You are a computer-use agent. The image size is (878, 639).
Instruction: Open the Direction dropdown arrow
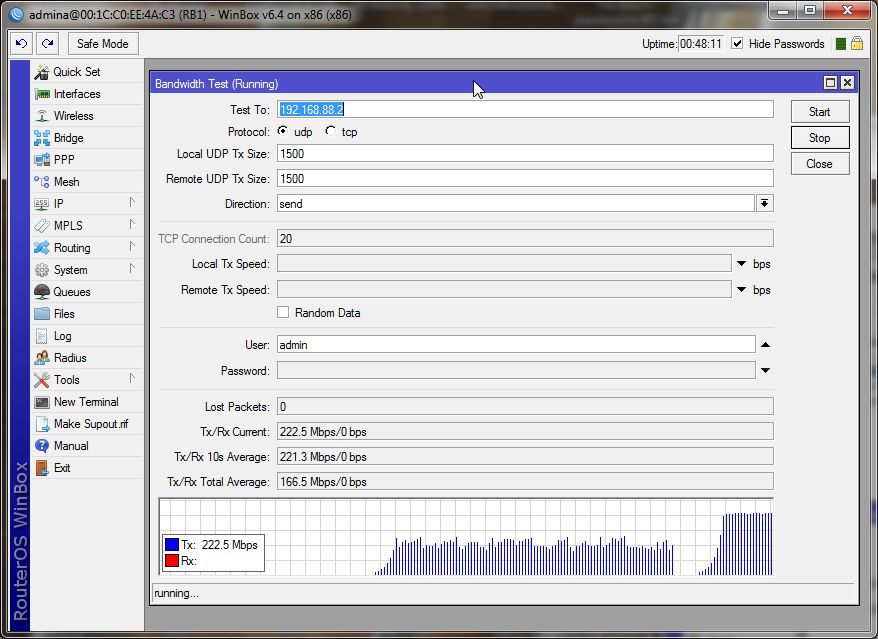[764, 203]
